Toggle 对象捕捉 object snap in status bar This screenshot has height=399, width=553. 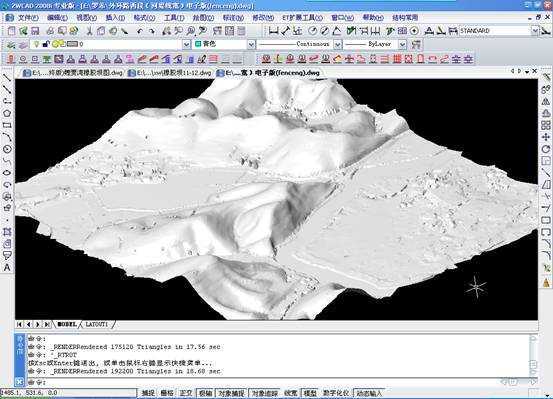point(231,393)
